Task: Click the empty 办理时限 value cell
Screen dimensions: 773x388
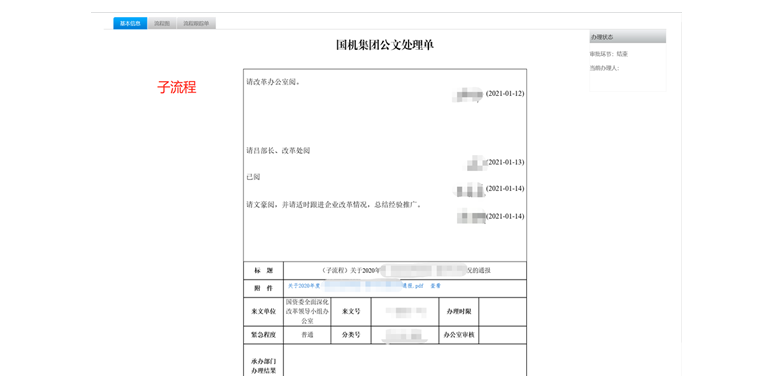Action: pos(502,312)
